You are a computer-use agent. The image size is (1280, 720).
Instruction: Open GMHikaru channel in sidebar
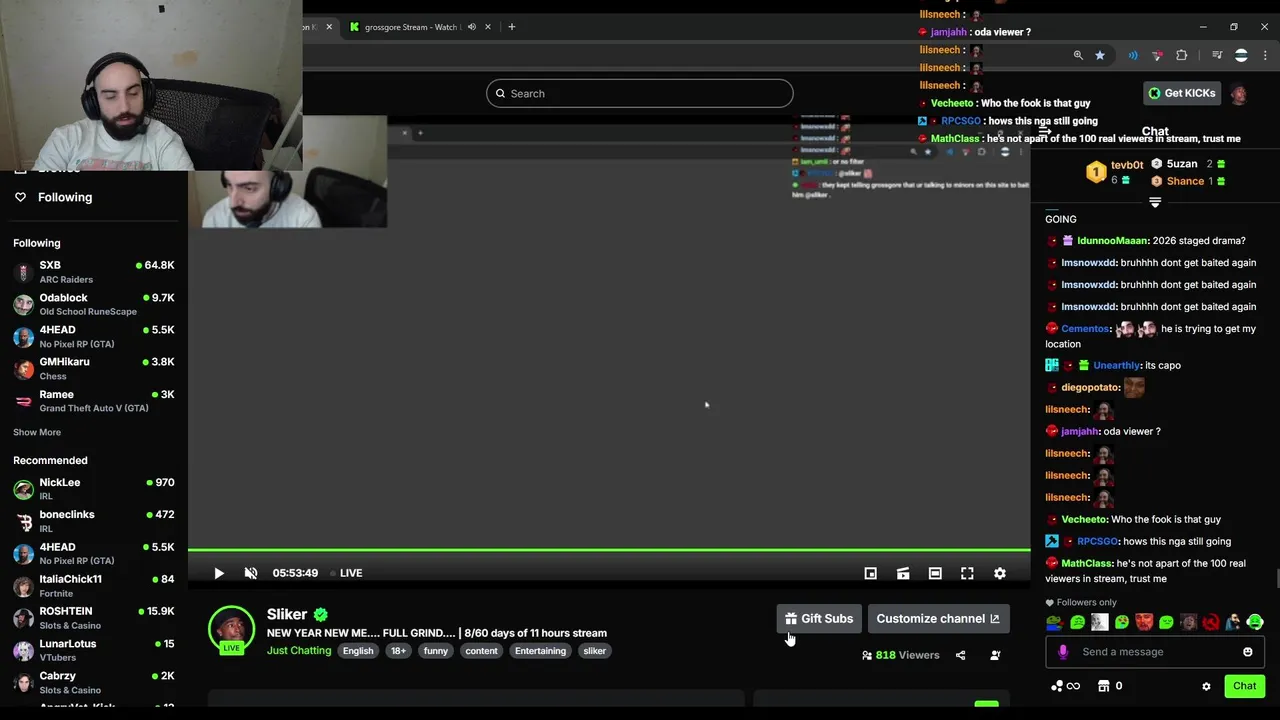pyautogui.click(x=94, y=368)
